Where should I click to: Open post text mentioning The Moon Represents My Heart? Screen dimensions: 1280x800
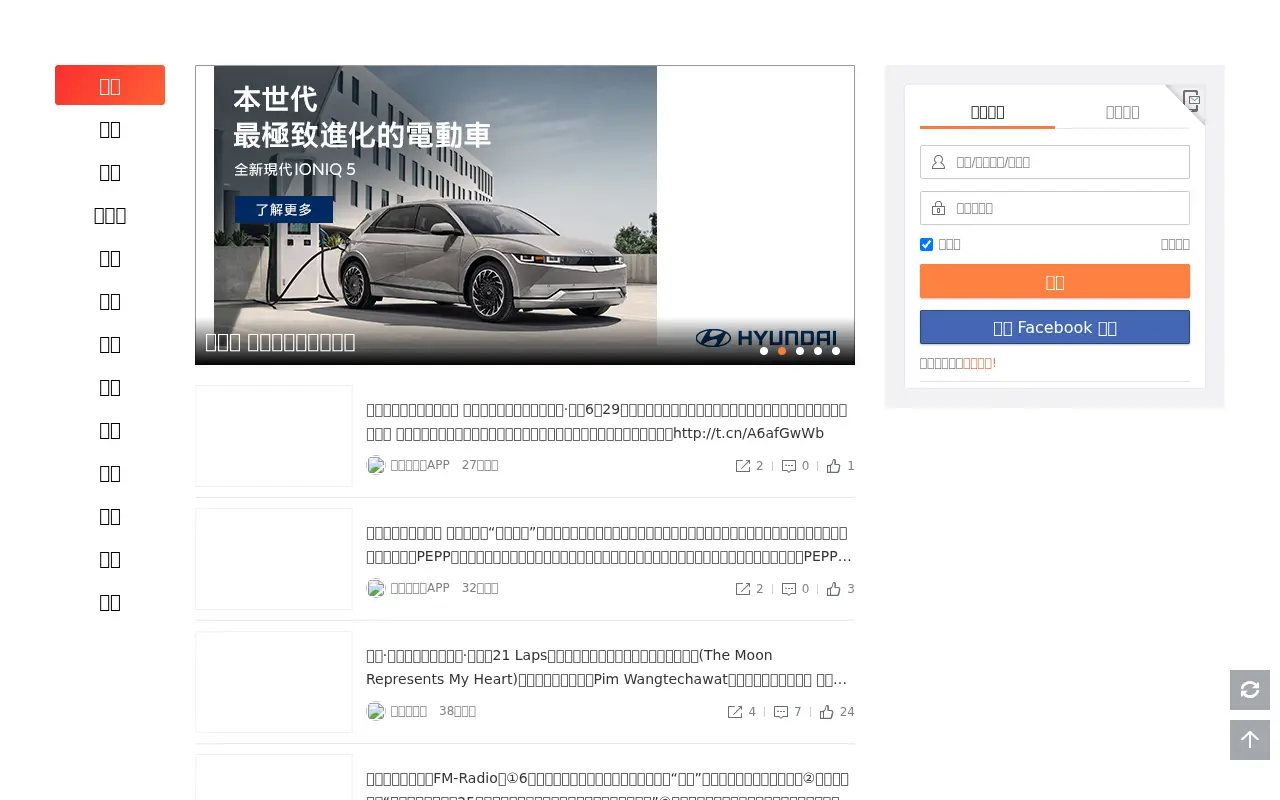(609, 668)
